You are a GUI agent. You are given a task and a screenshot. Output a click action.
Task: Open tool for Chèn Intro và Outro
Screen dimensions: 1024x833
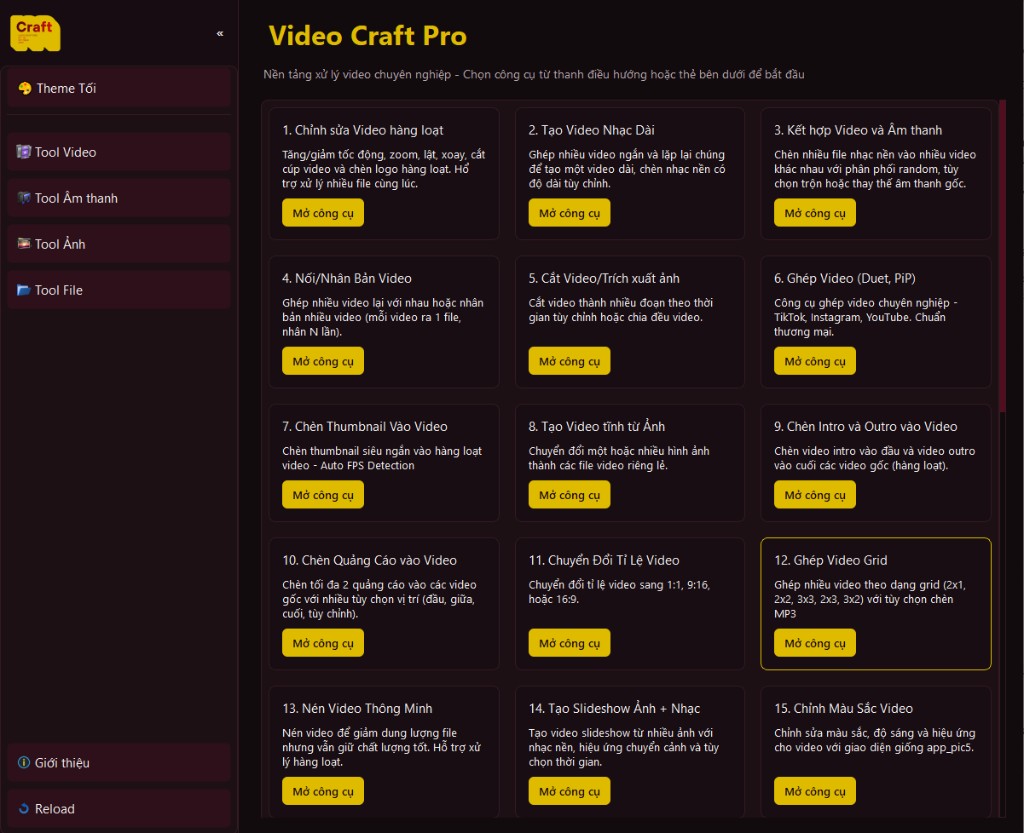814,495
